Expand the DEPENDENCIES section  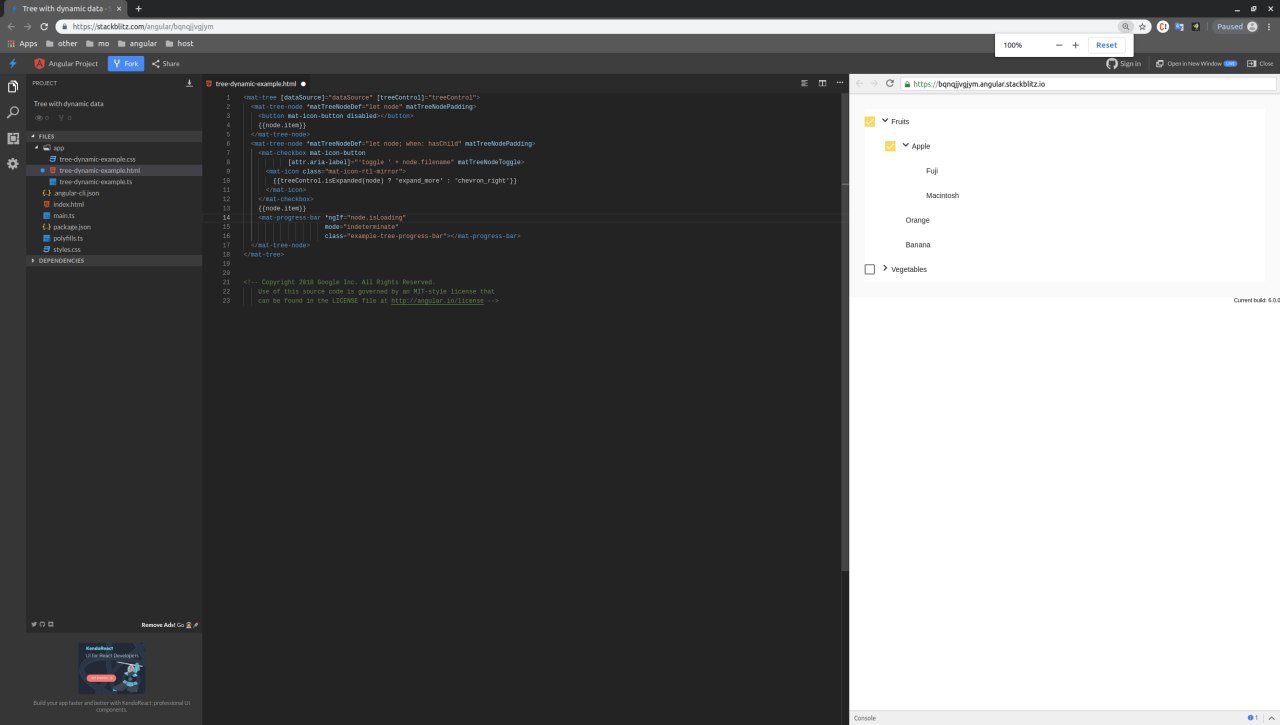click(x=114, y=260)
